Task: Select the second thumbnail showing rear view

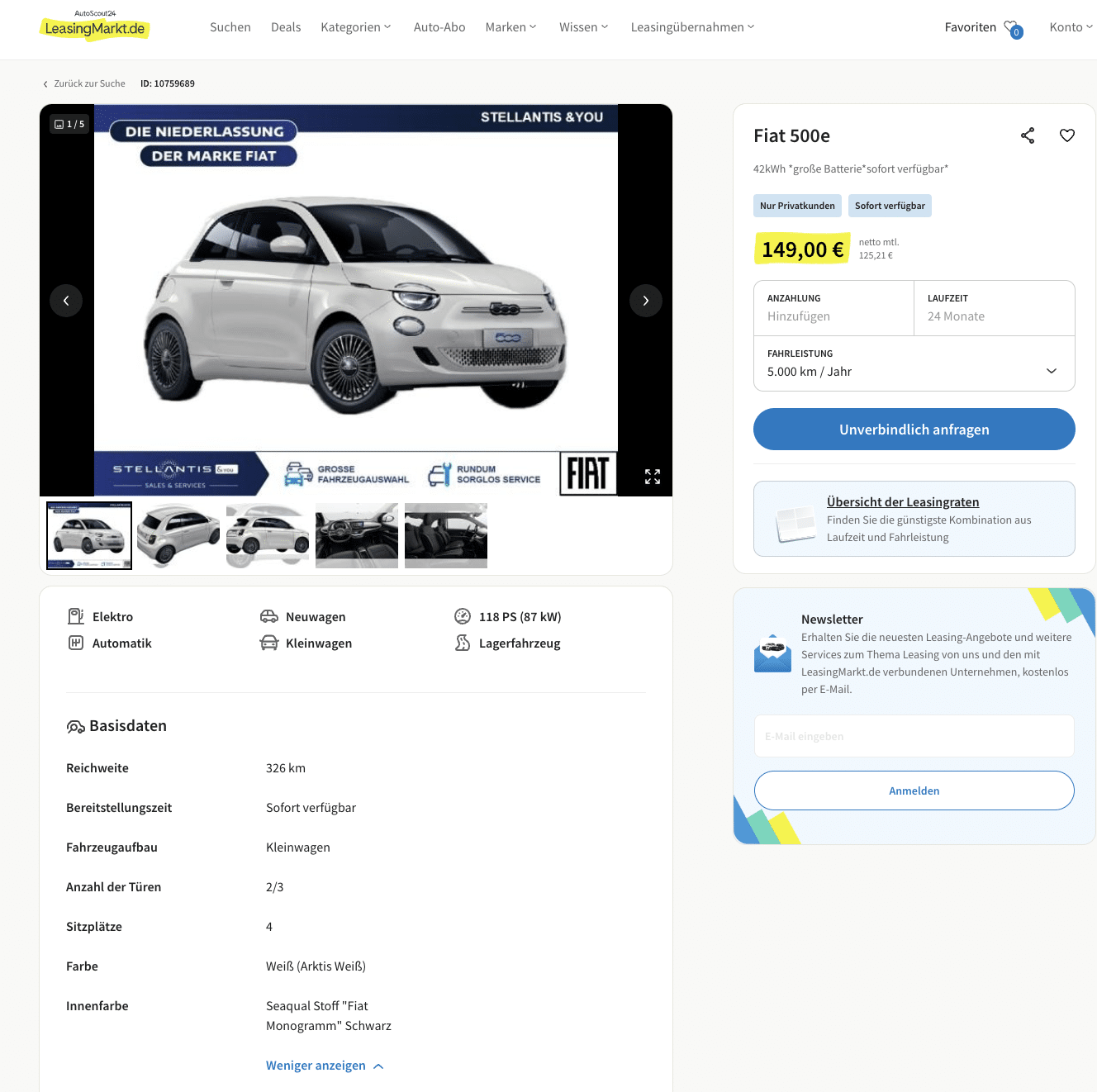Action: coord(178,535)
